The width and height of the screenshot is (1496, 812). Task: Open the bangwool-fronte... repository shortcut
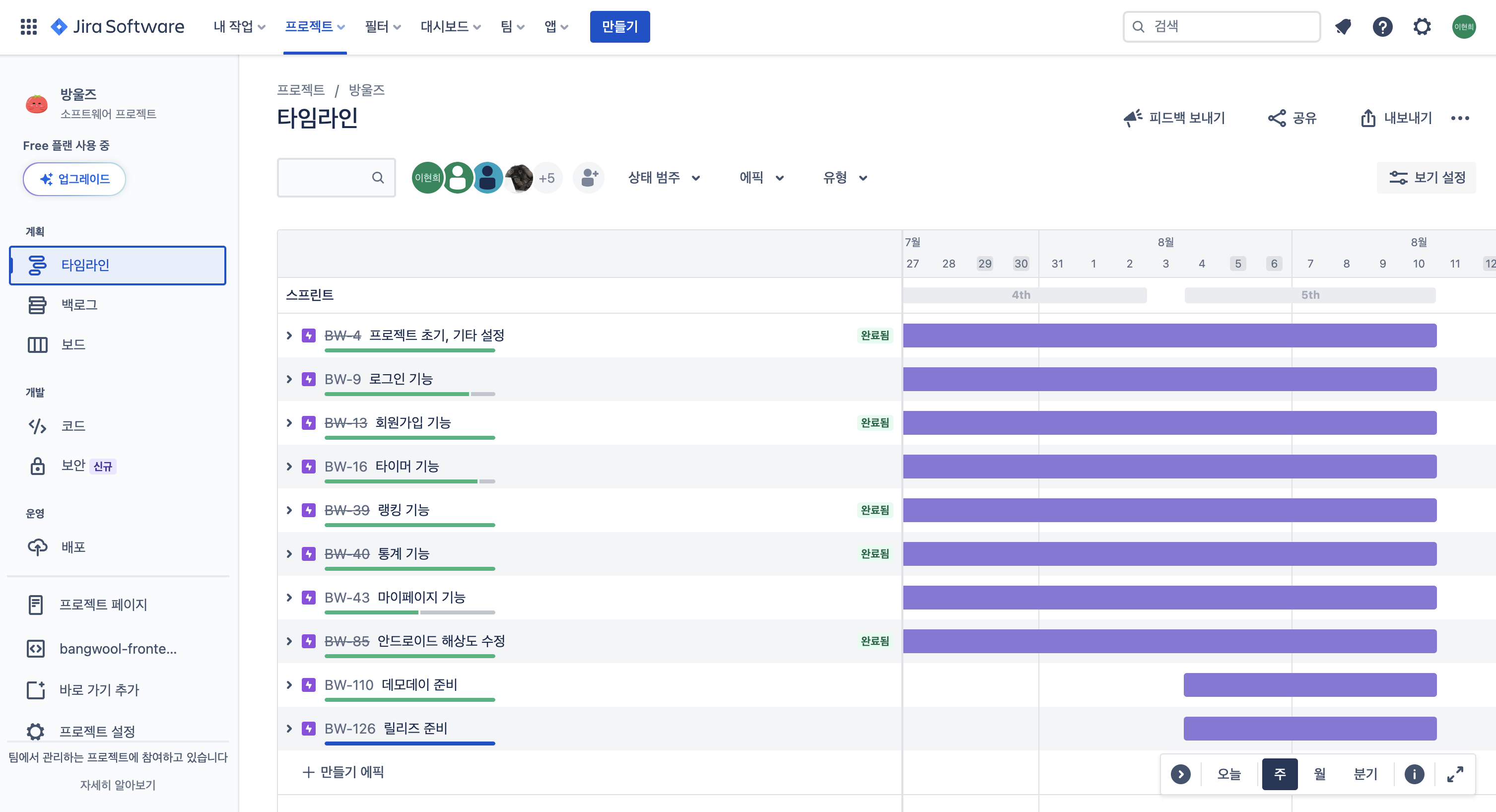(x=118, y=649)
